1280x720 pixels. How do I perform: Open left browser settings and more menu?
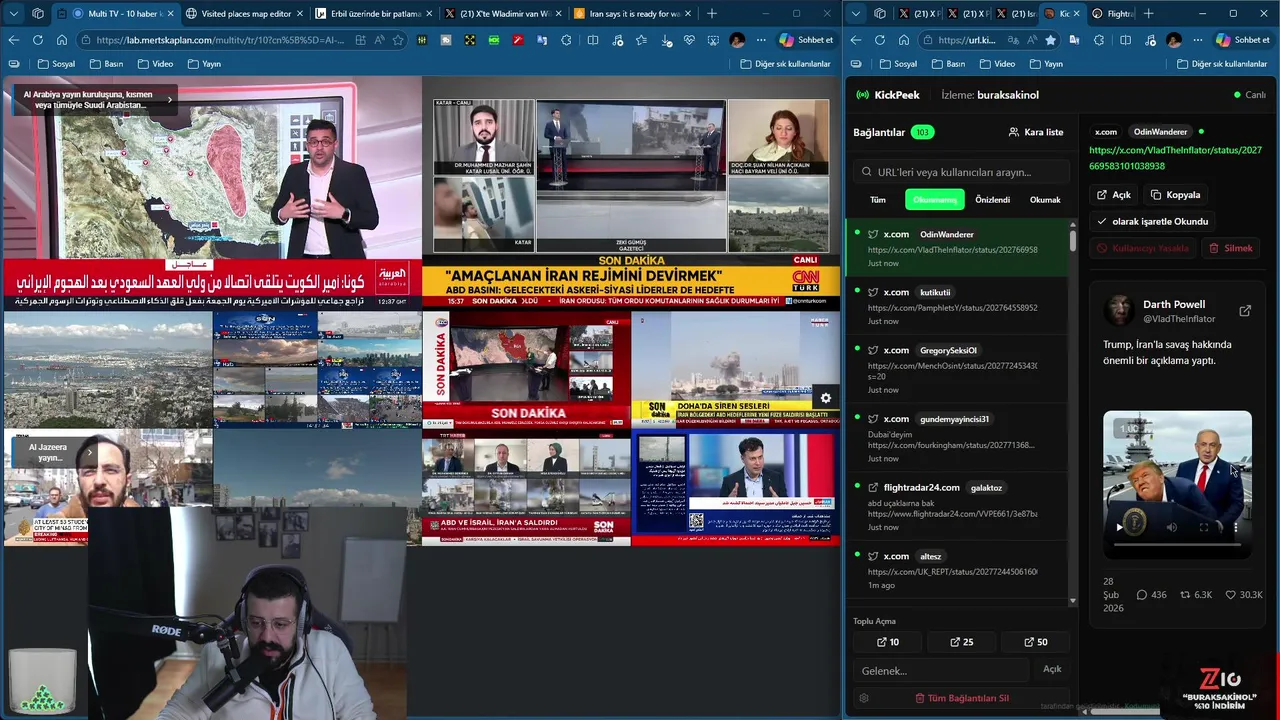click(761, 40)
